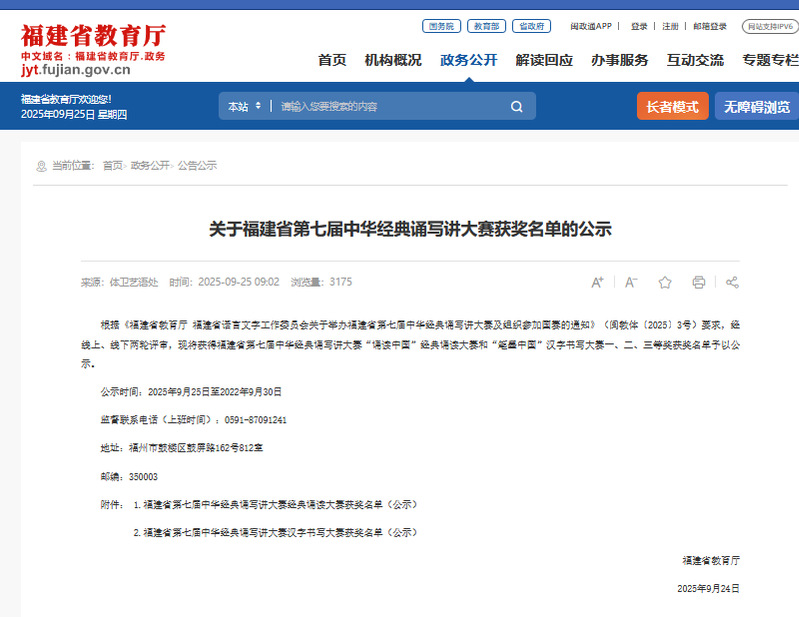799x617 pixels.
Task: Select 互动交流 in the navigation bar
Action: tap(695, 60)
